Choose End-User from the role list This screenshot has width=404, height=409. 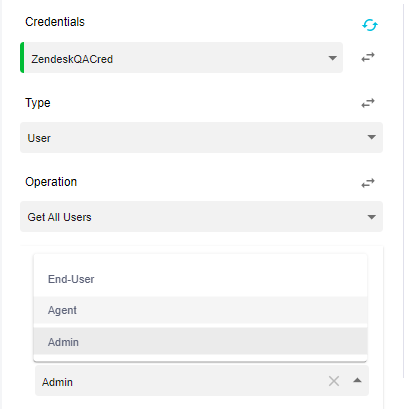(200, 279)
